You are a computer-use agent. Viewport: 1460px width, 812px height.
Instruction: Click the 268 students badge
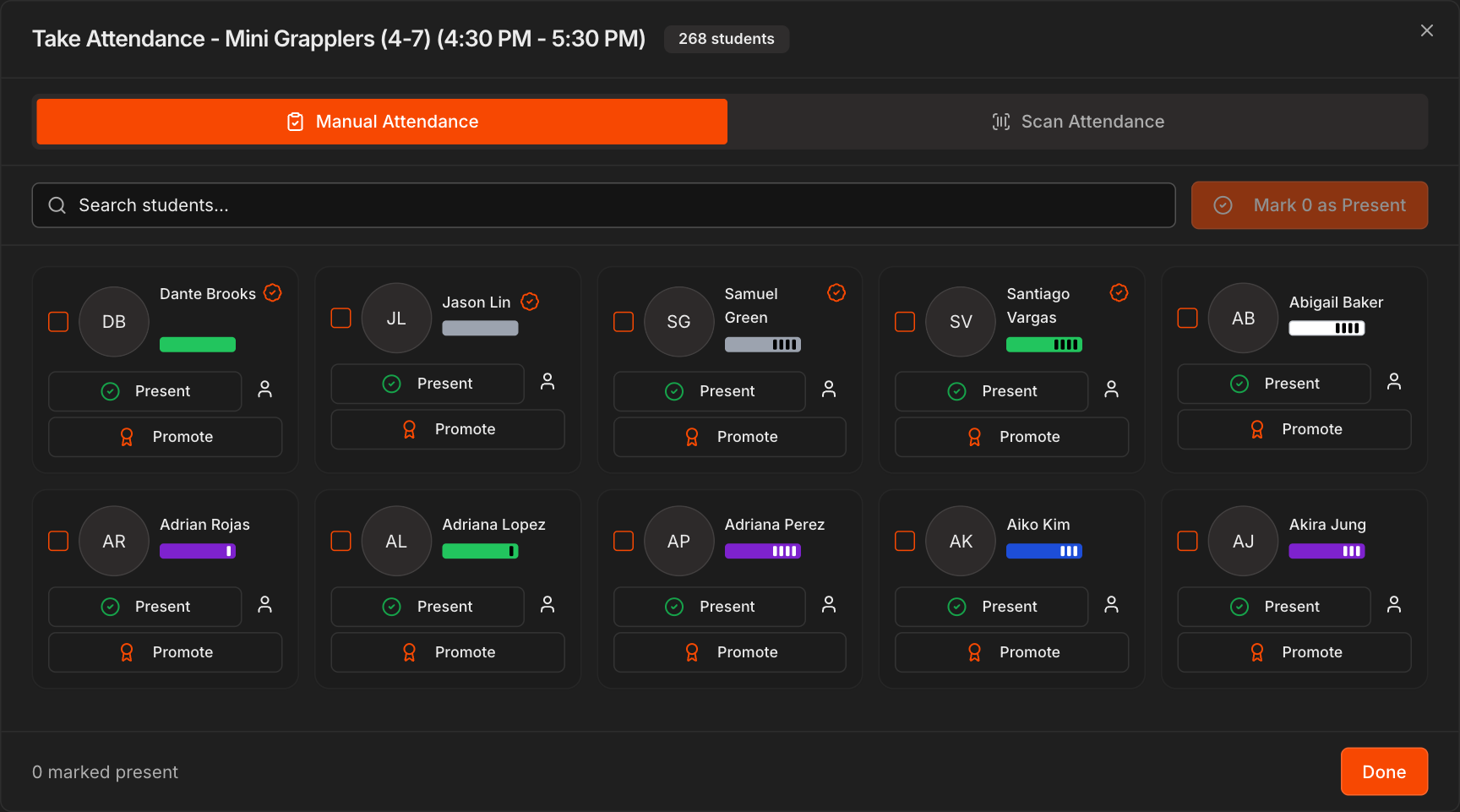click(x=727, y=39)
